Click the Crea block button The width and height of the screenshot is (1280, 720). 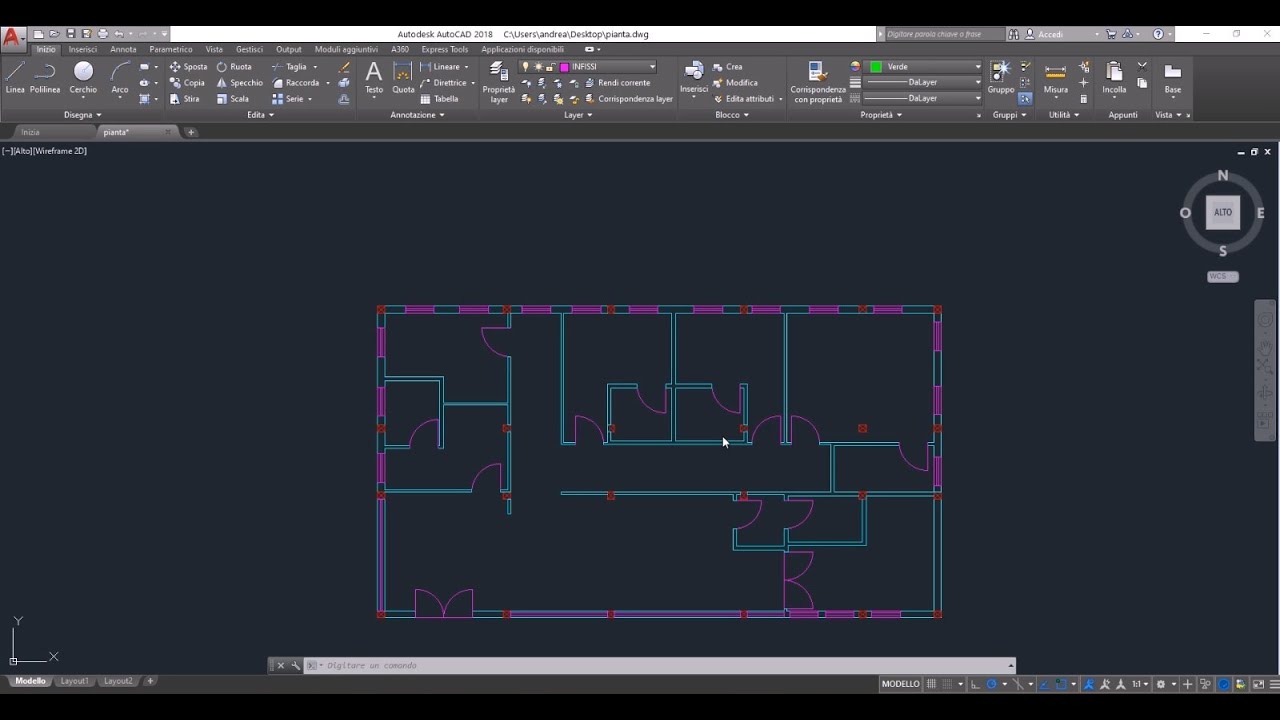point(727,67)
